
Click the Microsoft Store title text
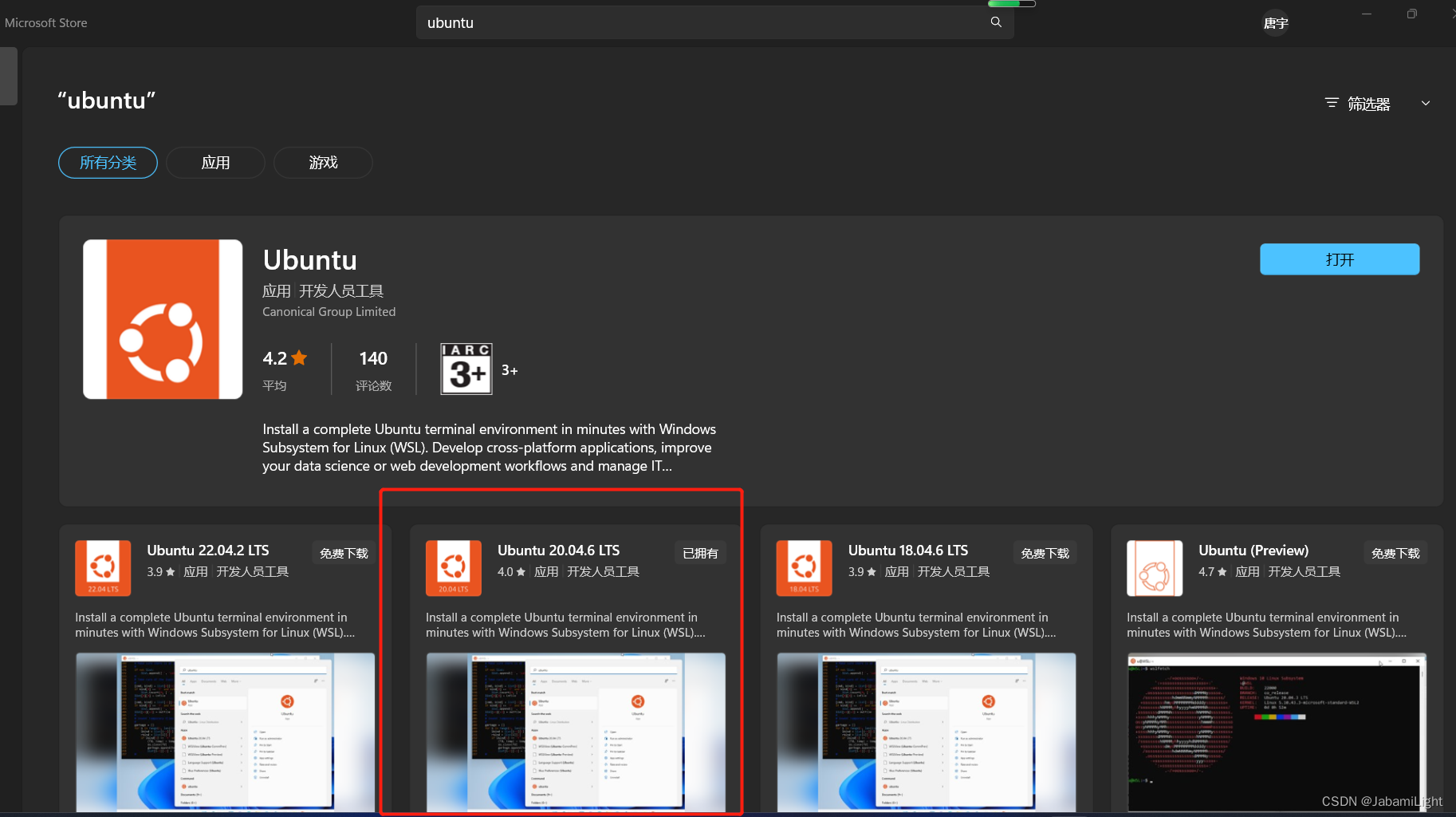point(46,23)
